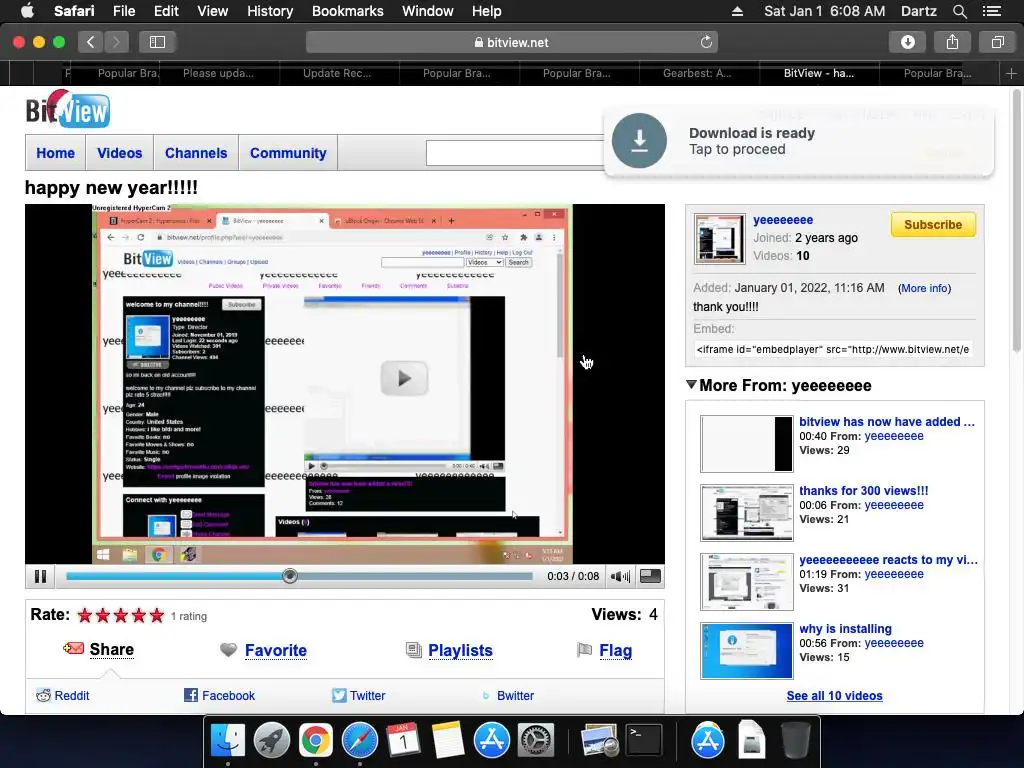
Task: Click the uploader avatar thumbnail
Action: 720,238
